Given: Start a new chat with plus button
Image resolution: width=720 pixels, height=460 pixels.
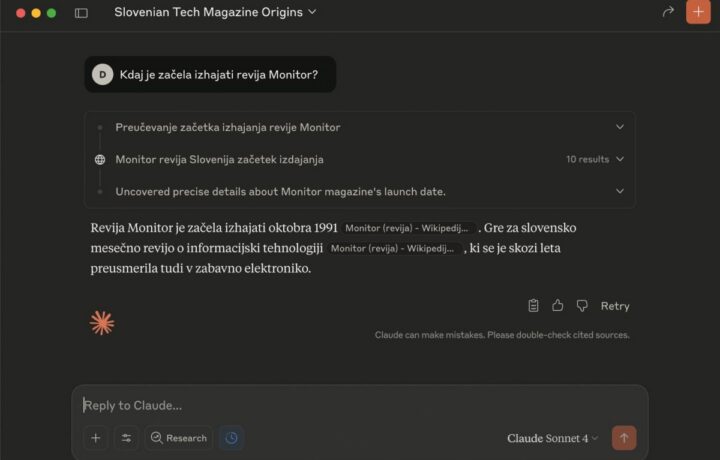Looking at the screenshot, I should [698, 12].
